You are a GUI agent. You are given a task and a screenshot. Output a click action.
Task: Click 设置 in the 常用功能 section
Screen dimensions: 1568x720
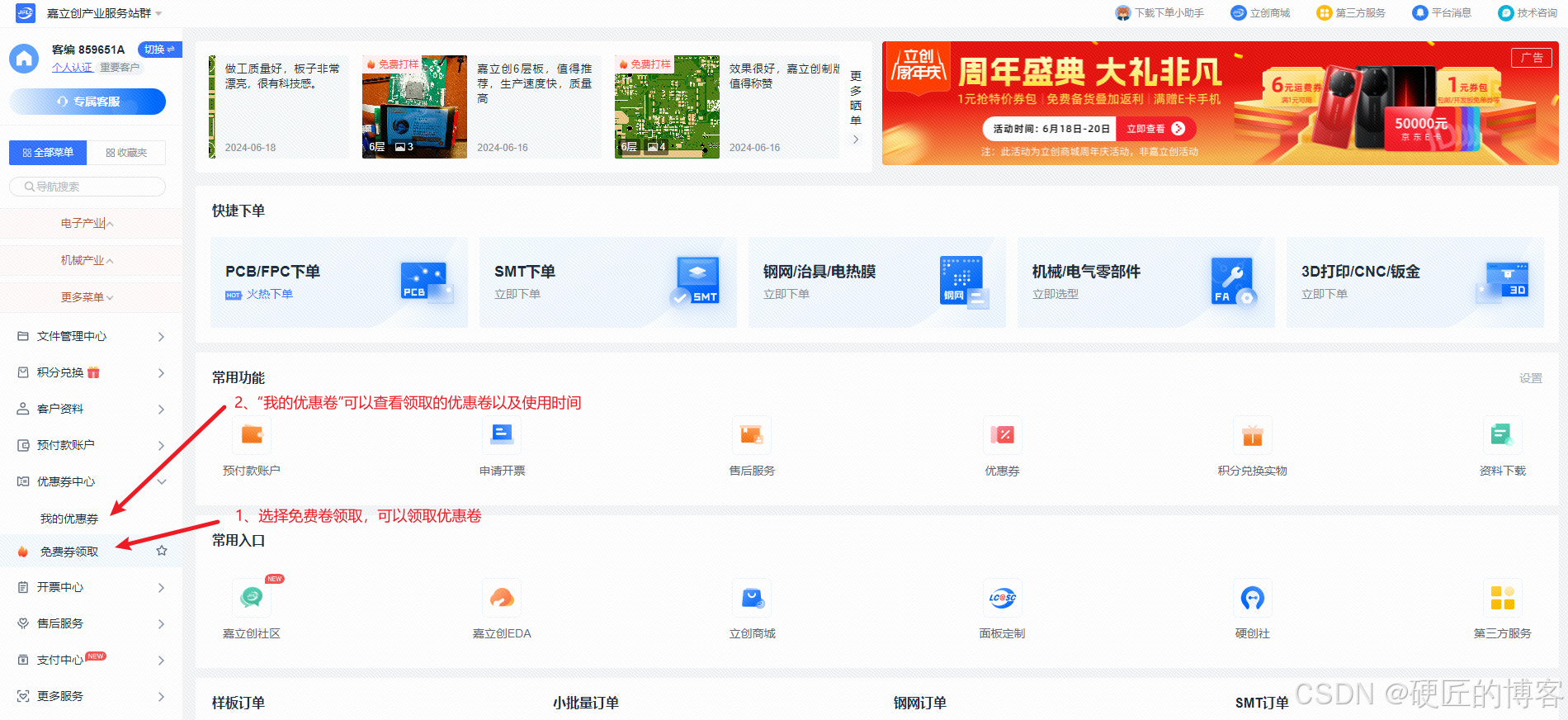click(1531, 378)
